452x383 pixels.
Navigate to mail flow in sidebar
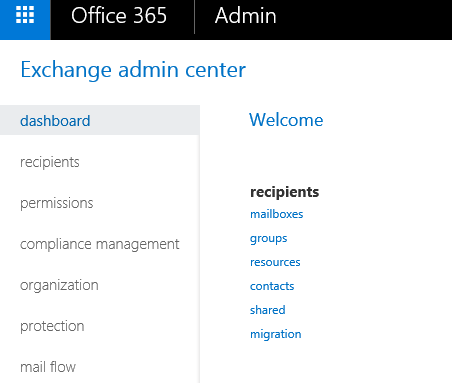[48, 367]
